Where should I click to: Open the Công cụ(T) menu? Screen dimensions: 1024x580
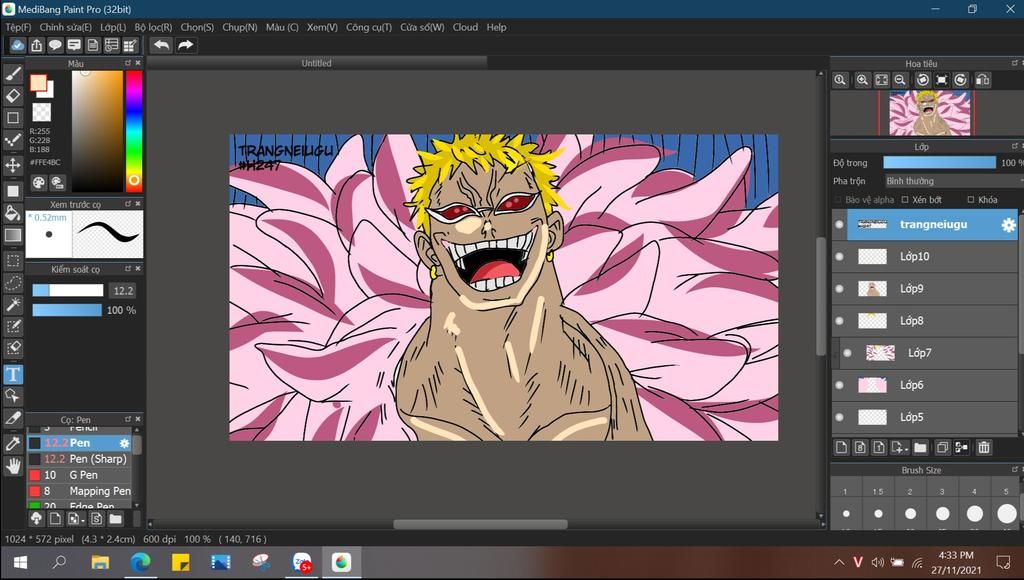[x=369, y=27]
